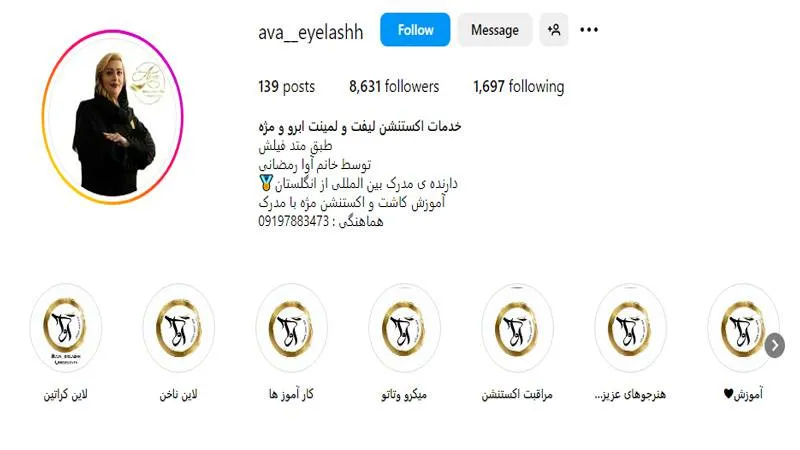
Task: Open the three-dots more options menu
Action: tap(589, 30)
